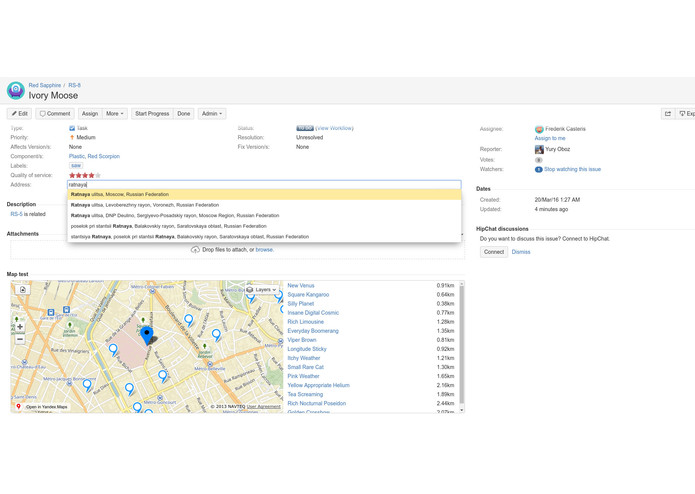Open the RS-8 issue key link
The image size is (695, 494).
tap(74, 85)
